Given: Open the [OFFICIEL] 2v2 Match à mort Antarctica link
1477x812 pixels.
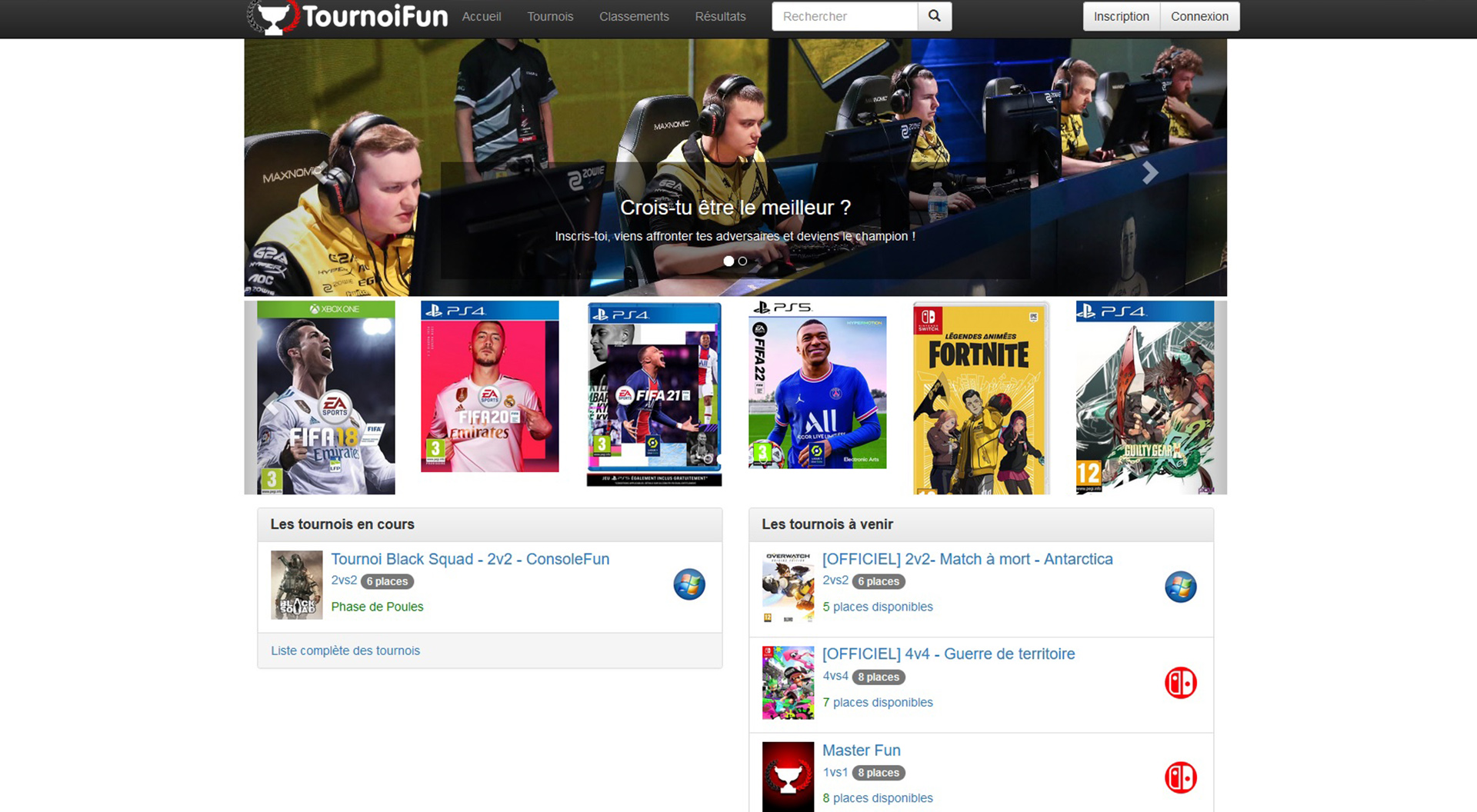Looking at the screenshot, I should click(x=967, y=559).
